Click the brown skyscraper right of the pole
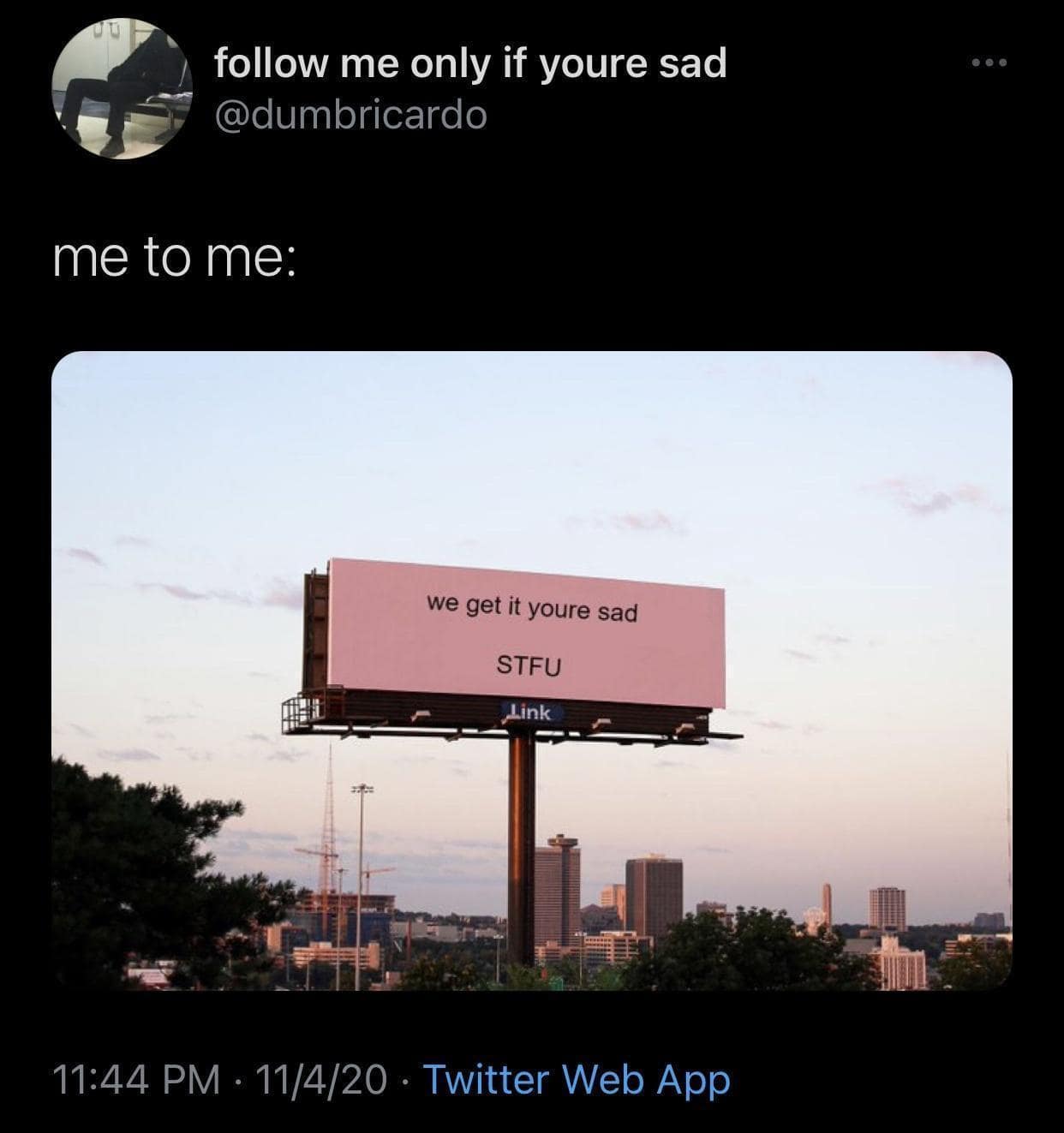 [x=654, y=895]
